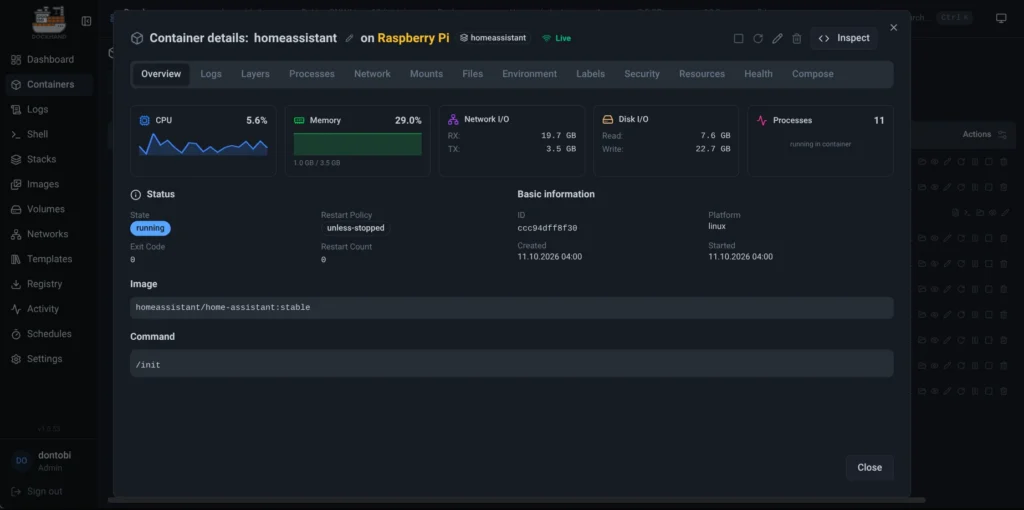Click the 22.7 GB disk write value

[712, 149]
